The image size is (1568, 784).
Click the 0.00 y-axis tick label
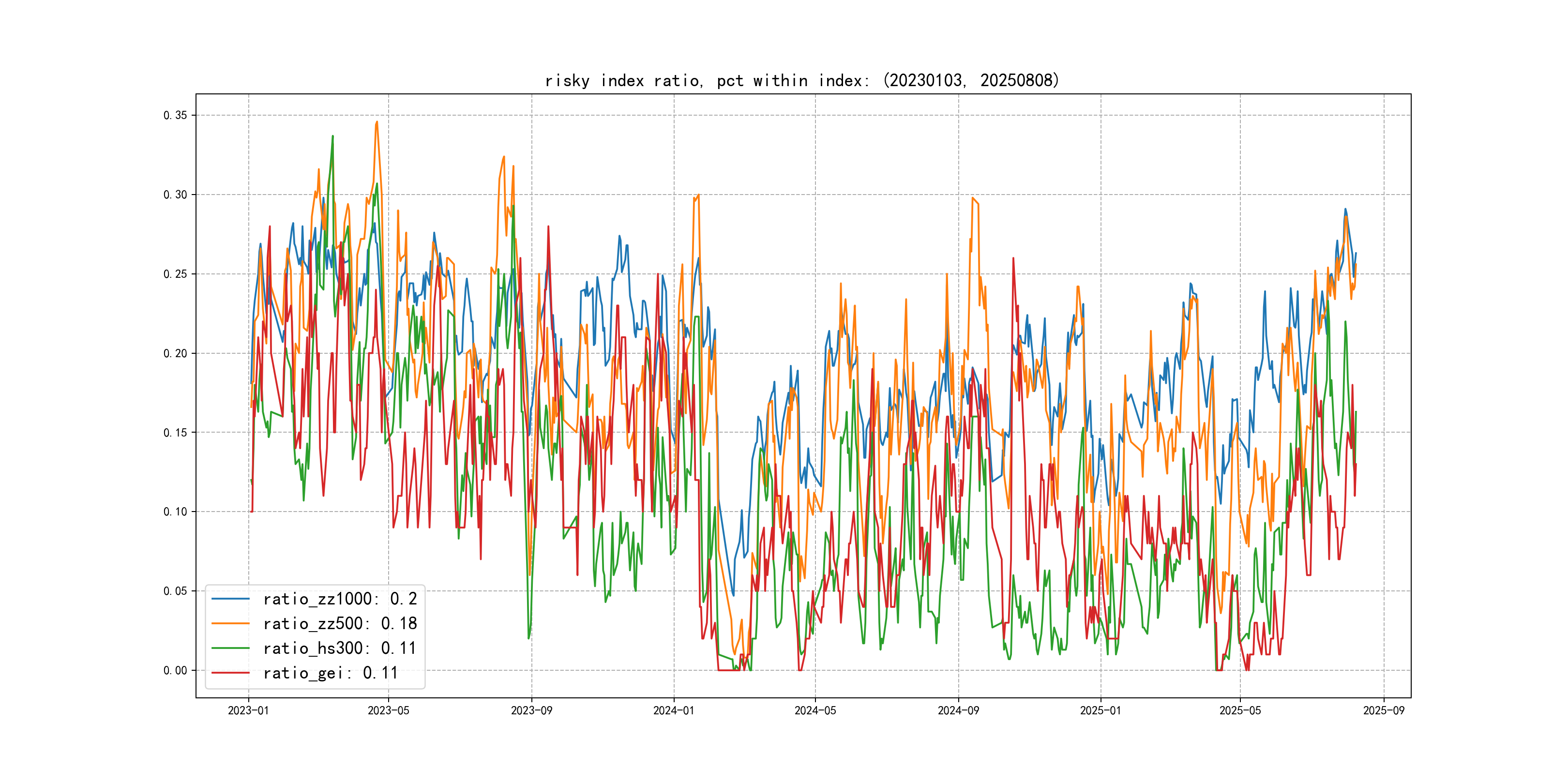[175, 670]
